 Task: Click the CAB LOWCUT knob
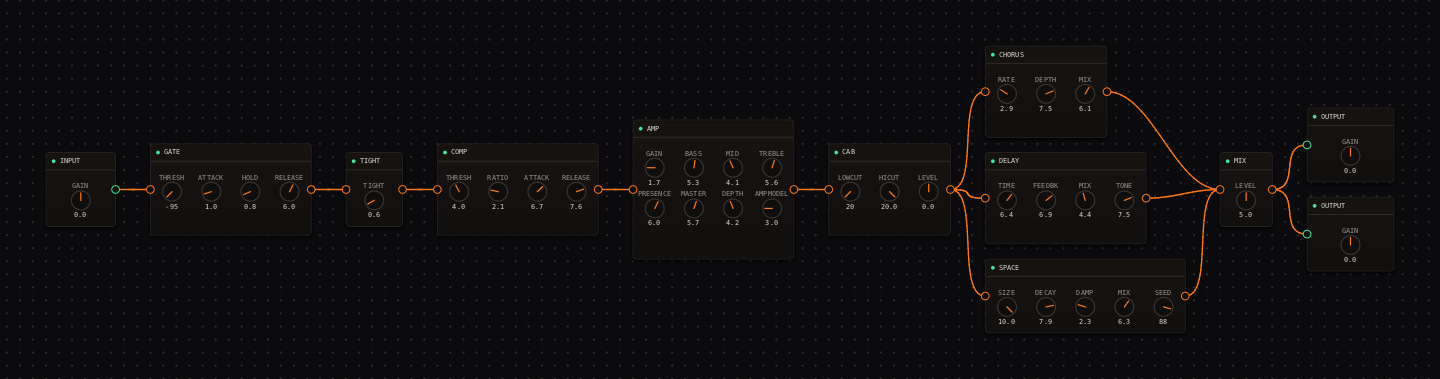point(850,191)
